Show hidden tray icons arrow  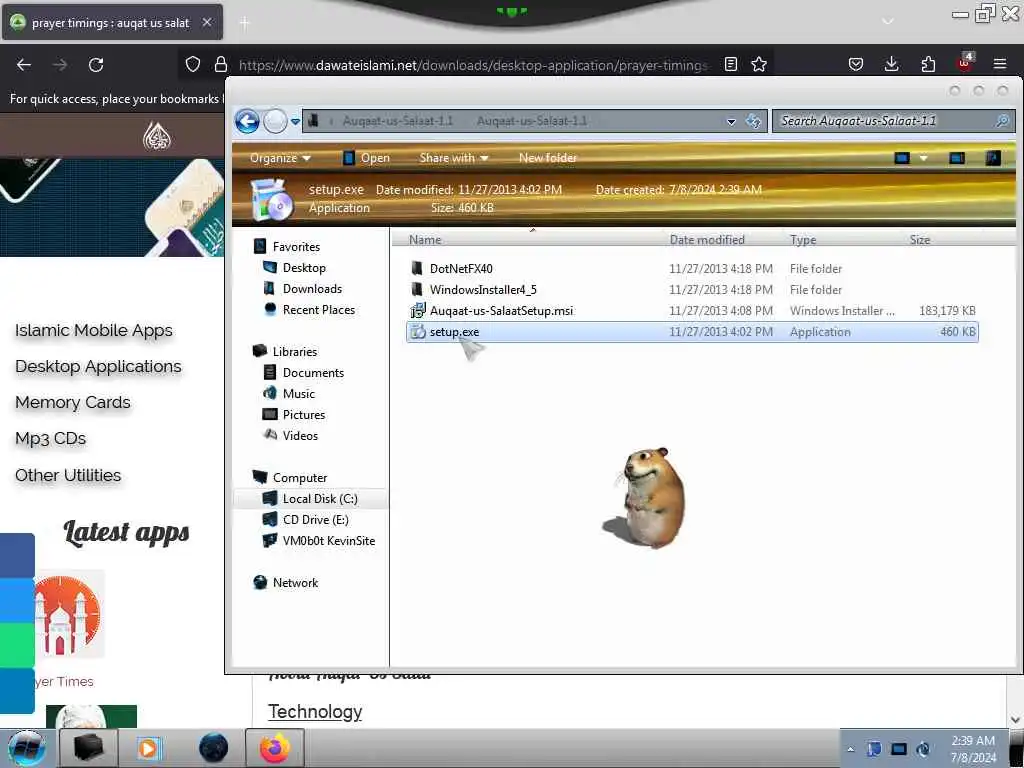(850, 749)
